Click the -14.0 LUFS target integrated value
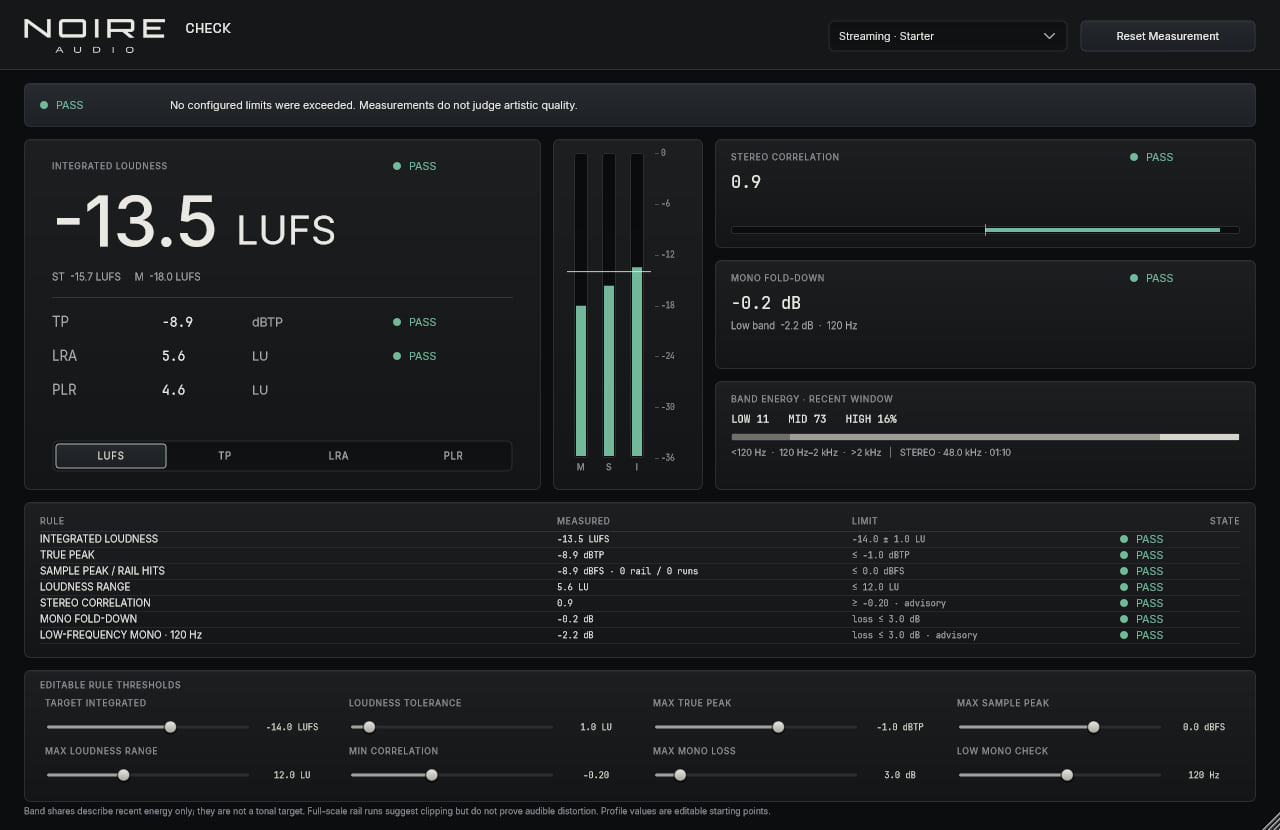This screenshot has height=830, width=1280. pyautogui.click(x=292, y=727)
